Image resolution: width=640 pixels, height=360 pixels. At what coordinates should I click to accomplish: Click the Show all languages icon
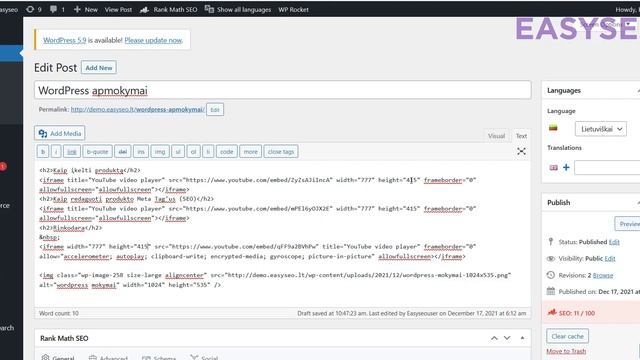[x=209, y=9]
